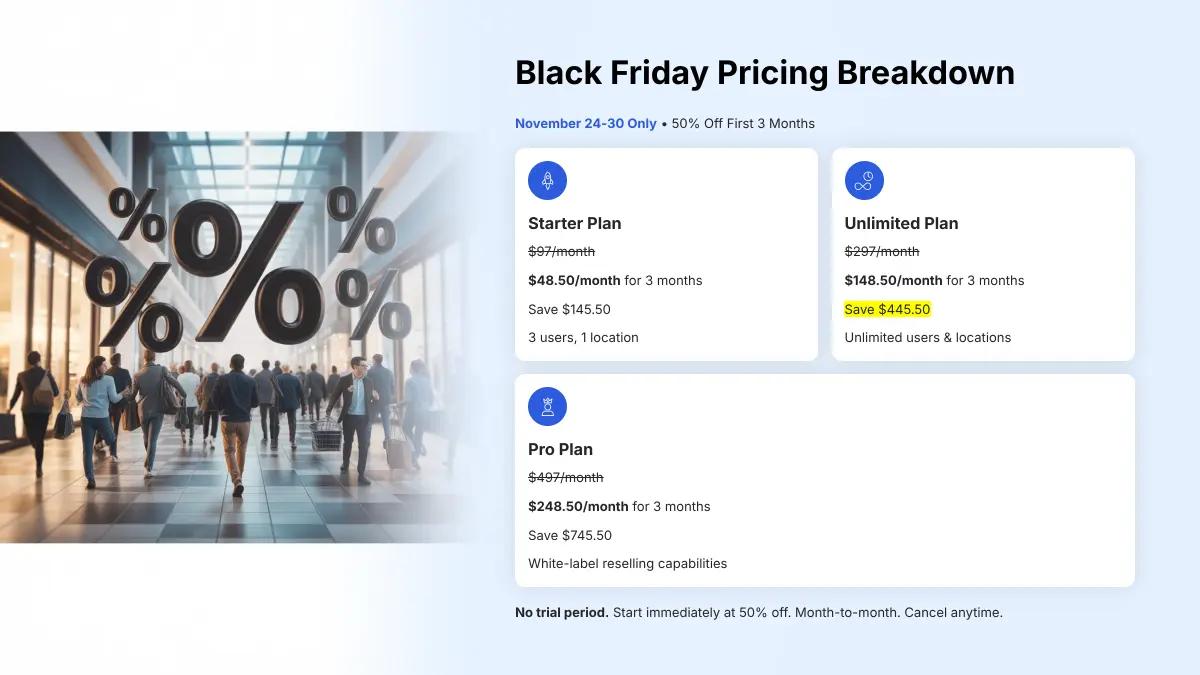1200x675 pixels.
Task: Open the November 24-30 Only link
Action: [586, 123]
